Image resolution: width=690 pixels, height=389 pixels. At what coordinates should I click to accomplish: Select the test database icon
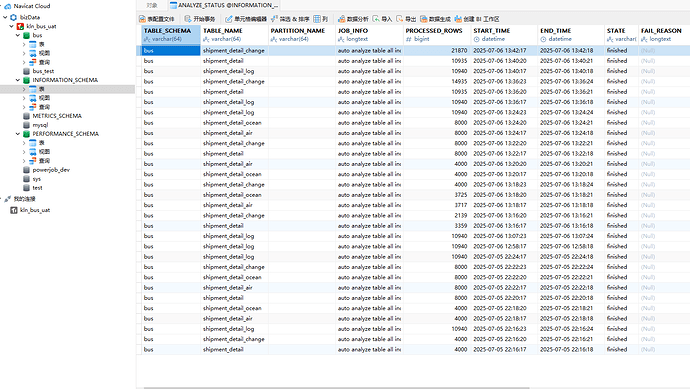(26, 188)
